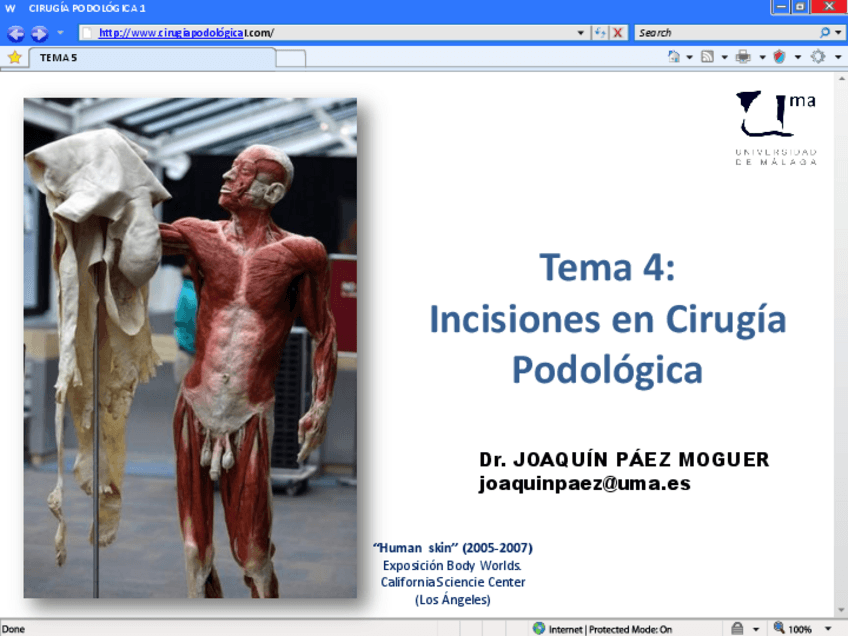
Task: Expand the feeds dropdown arrow
Action: [x=724, y=57]
